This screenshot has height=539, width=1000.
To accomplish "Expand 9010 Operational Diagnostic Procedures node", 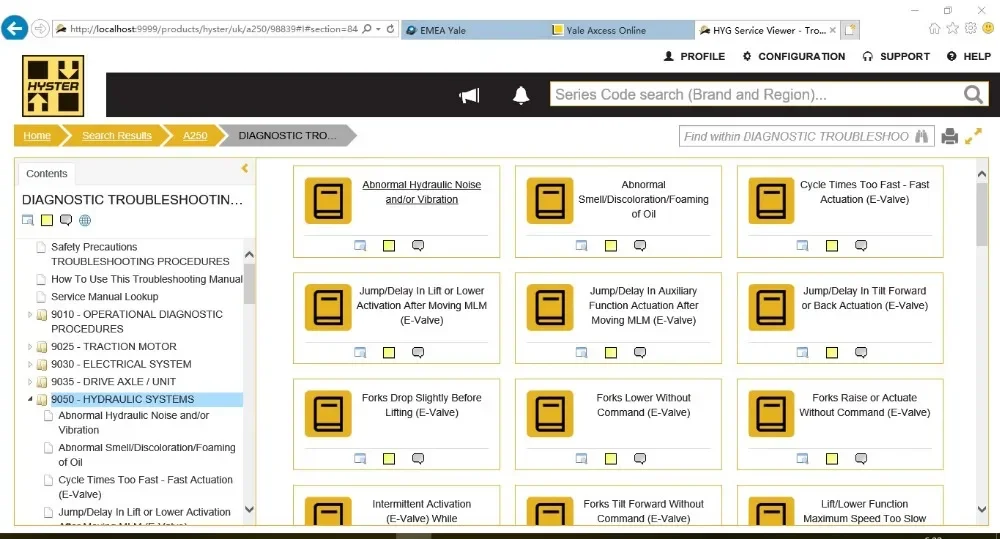I will click(29, 314).
